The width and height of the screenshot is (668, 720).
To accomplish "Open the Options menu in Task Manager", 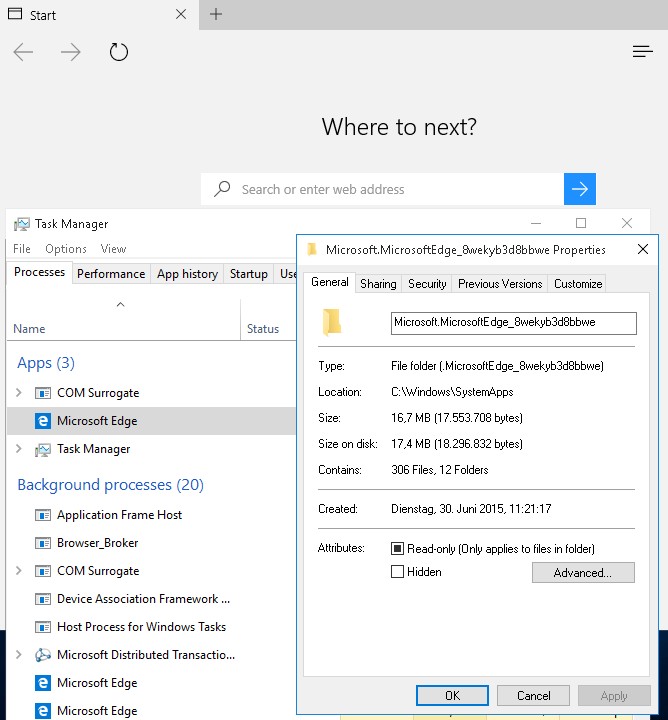I will coord(66,249).
